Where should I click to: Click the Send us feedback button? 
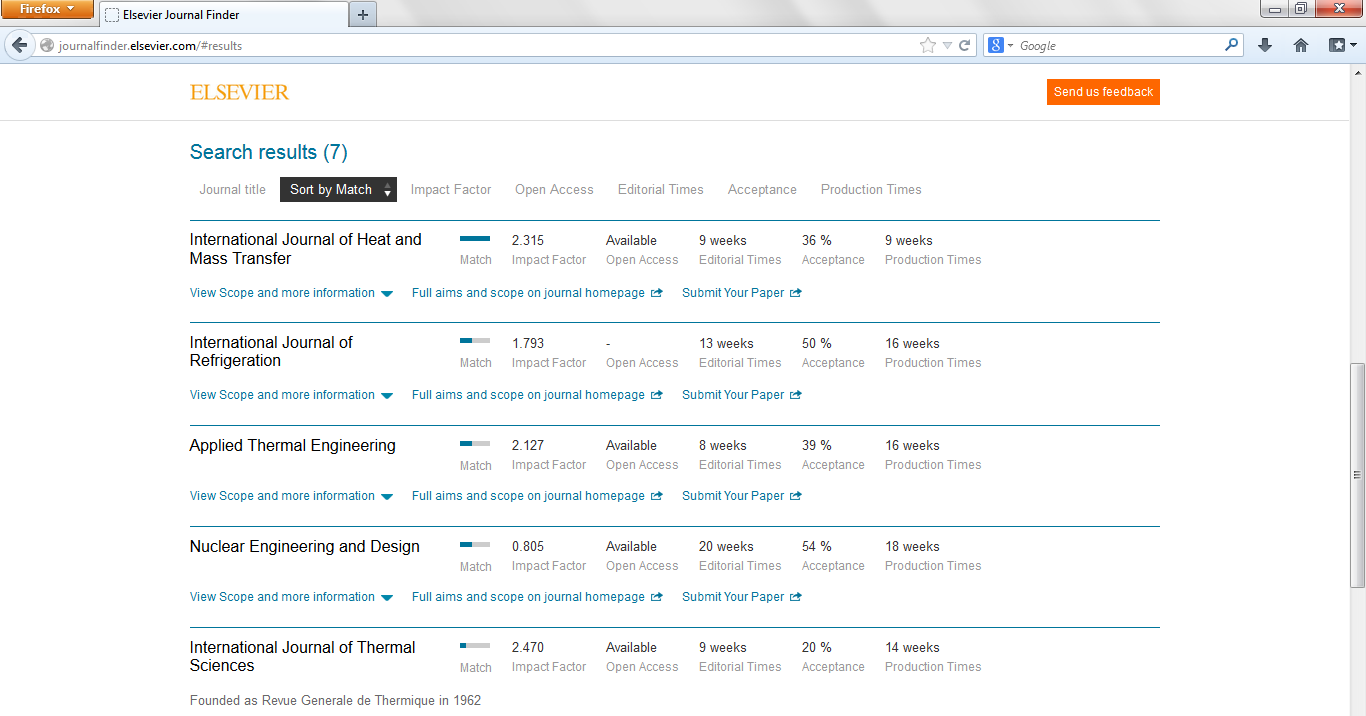pos(1104,92)
